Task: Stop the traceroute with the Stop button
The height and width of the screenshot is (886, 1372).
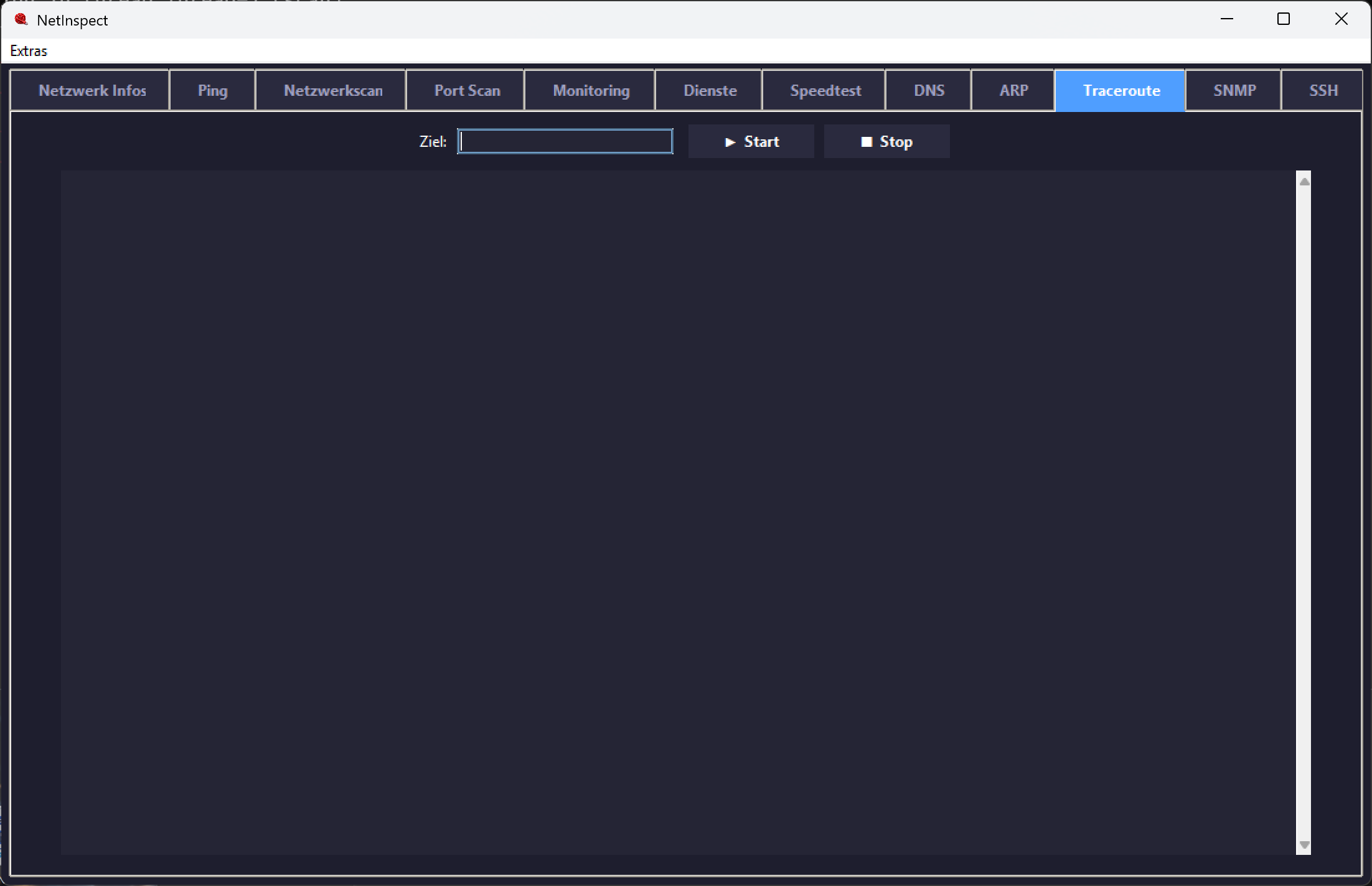Action: tap(887, 141)
